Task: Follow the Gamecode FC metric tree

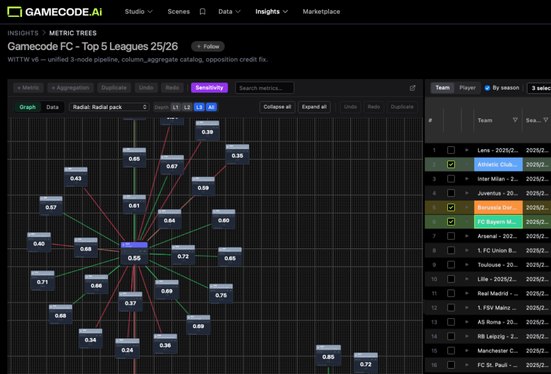Action: pos(208,46)
